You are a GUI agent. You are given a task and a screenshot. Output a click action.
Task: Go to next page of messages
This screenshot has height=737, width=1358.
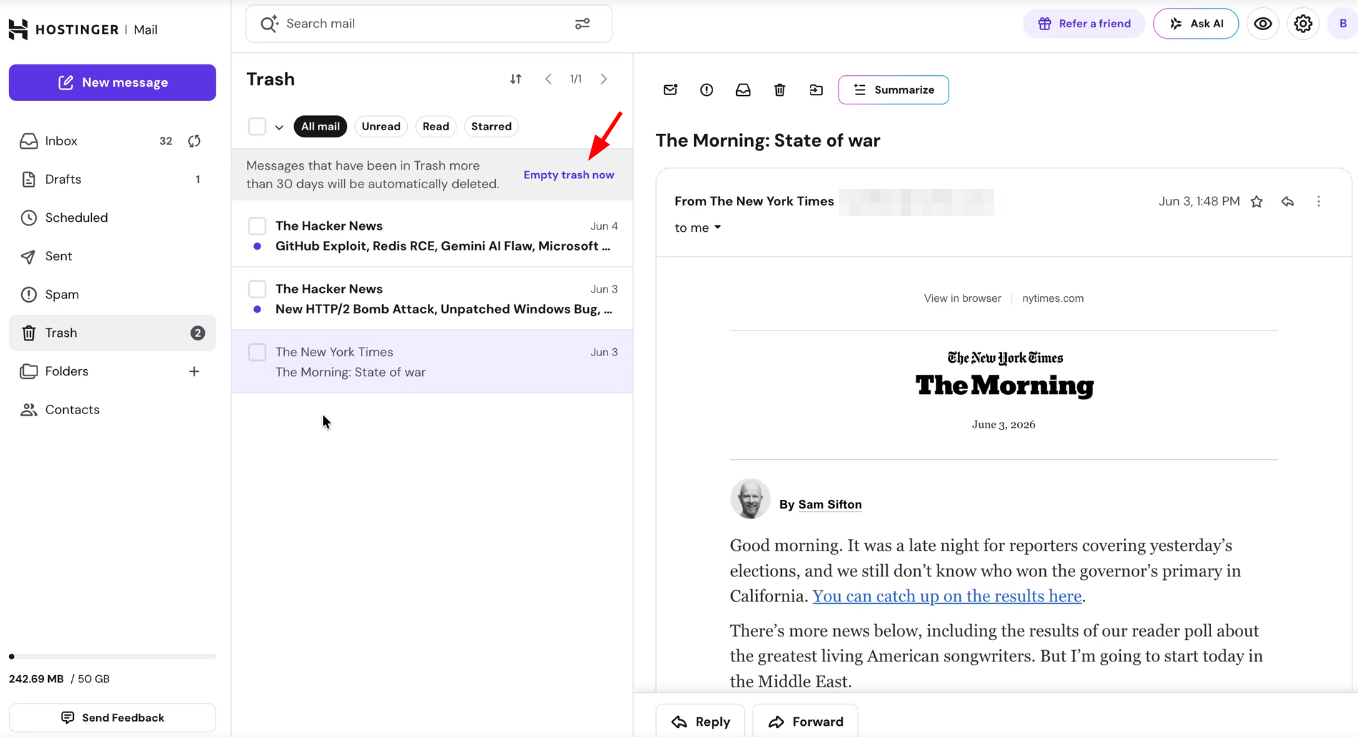[x=604, y=79]
